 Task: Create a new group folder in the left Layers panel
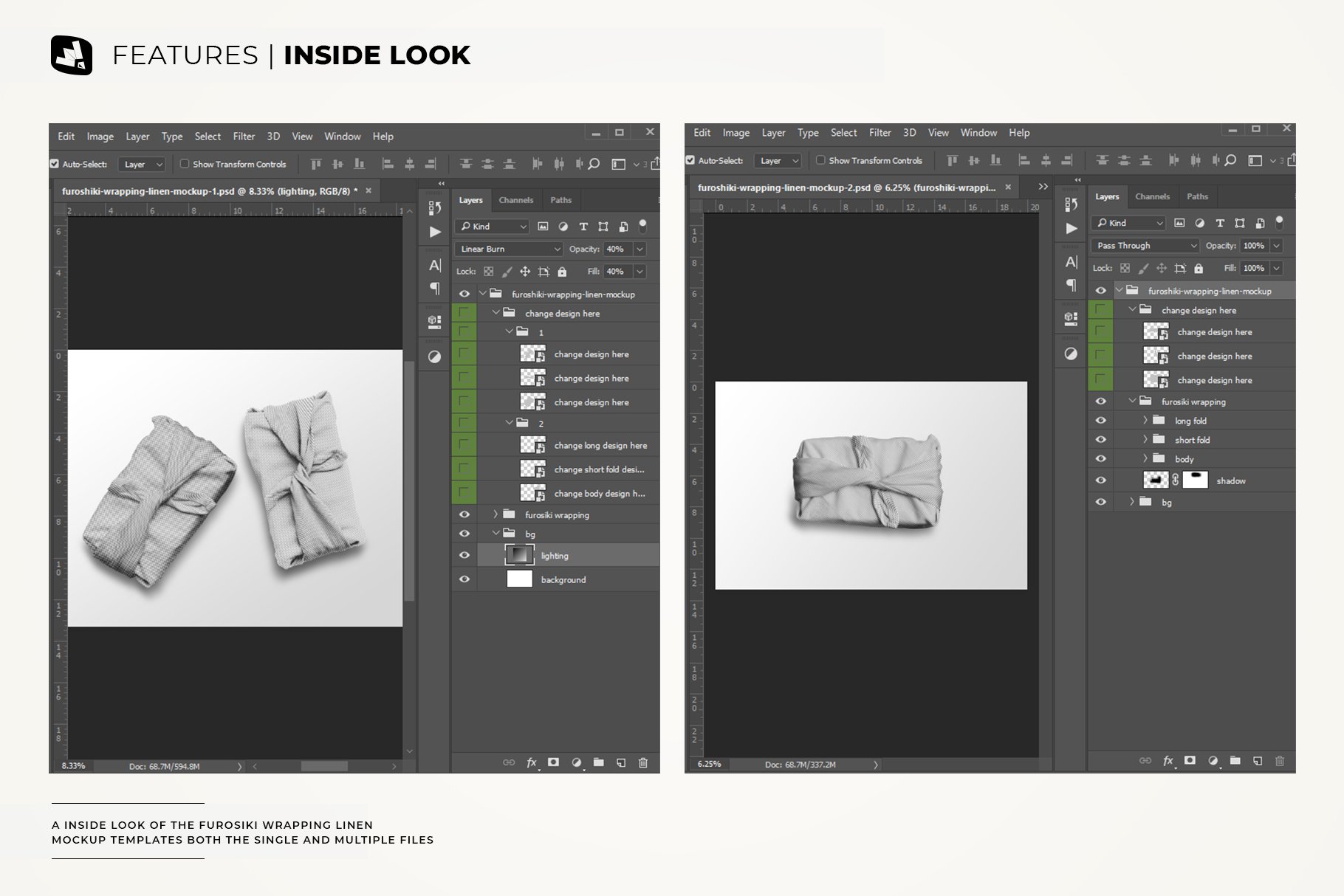(599, 762)
